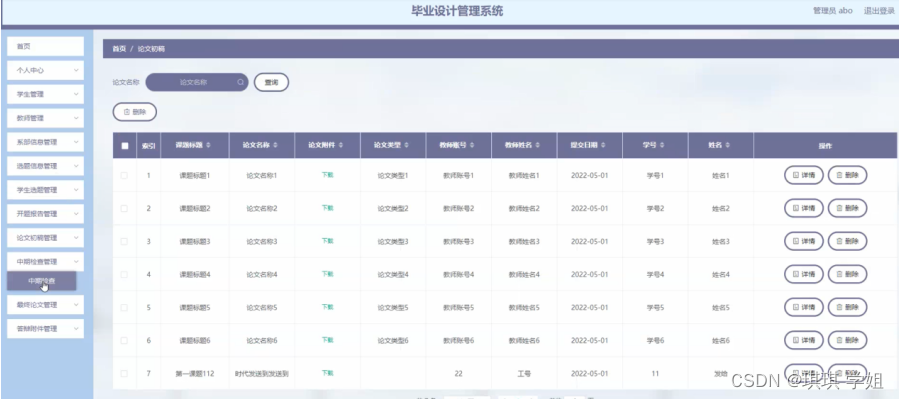Sort table by 教师姓名 column arrows

point(538,146)
